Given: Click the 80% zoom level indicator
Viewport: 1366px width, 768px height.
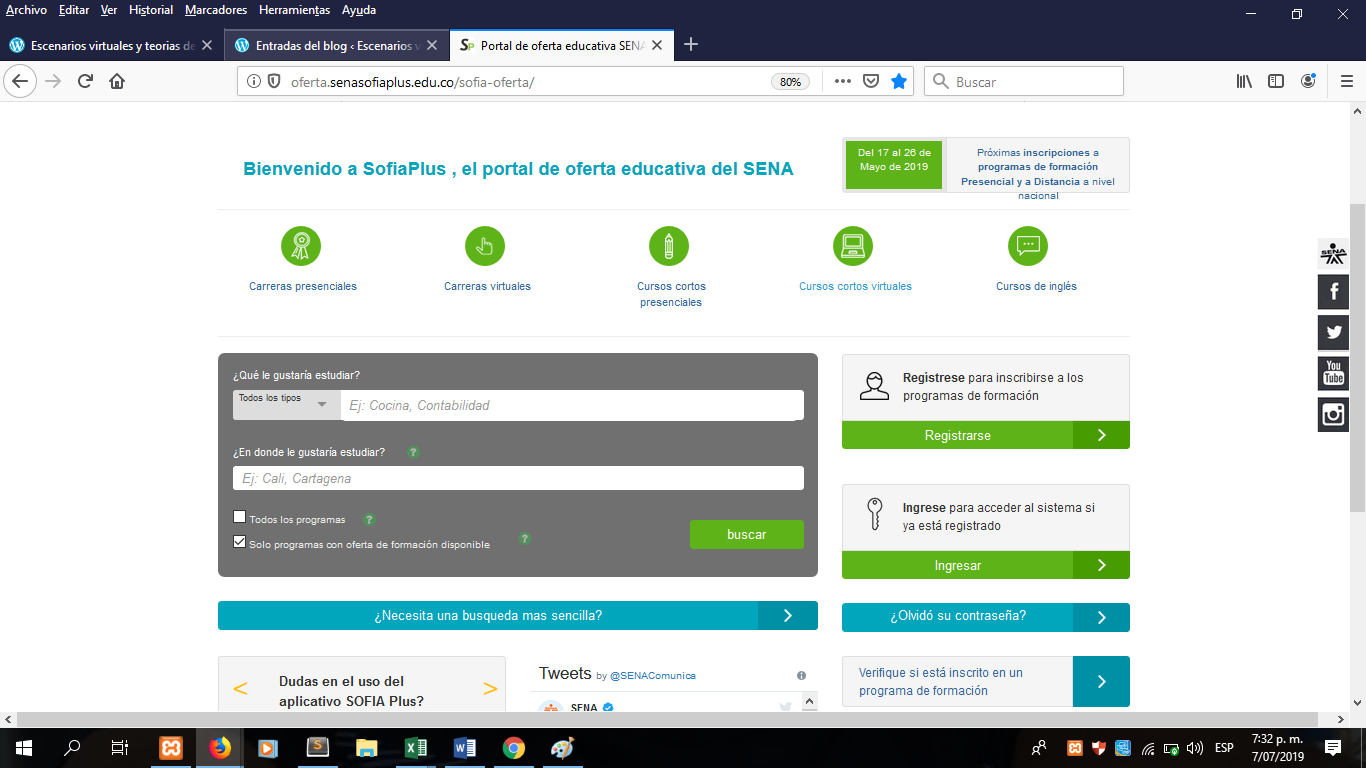Looking at the screenshot, I should click(790, 82).
